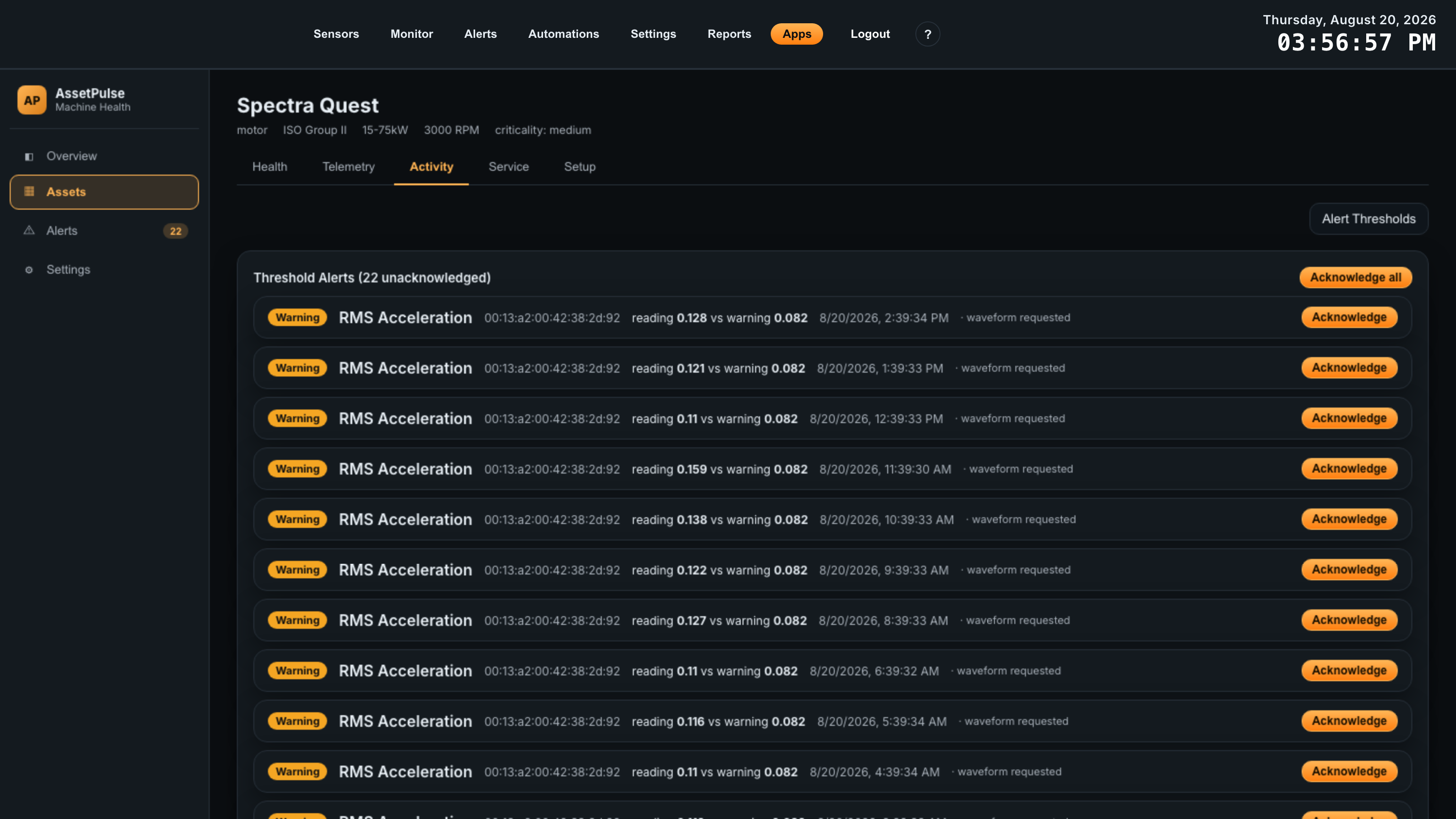Acknowledge the 9:39:33 AM alert

click(x=1349, y=570)
